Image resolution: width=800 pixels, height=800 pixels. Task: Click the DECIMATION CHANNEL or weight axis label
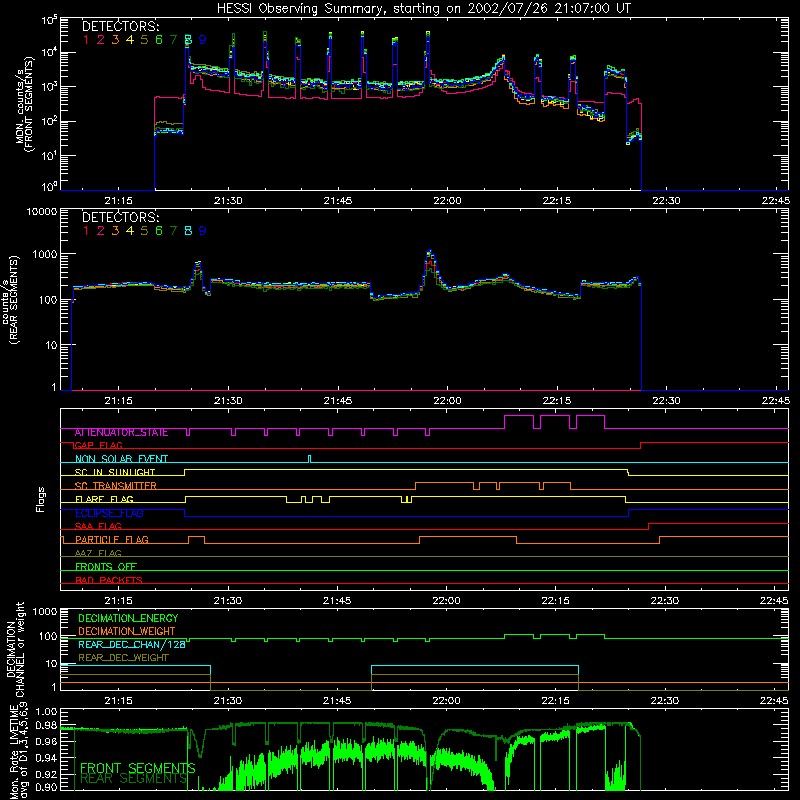tap(15, 650)
